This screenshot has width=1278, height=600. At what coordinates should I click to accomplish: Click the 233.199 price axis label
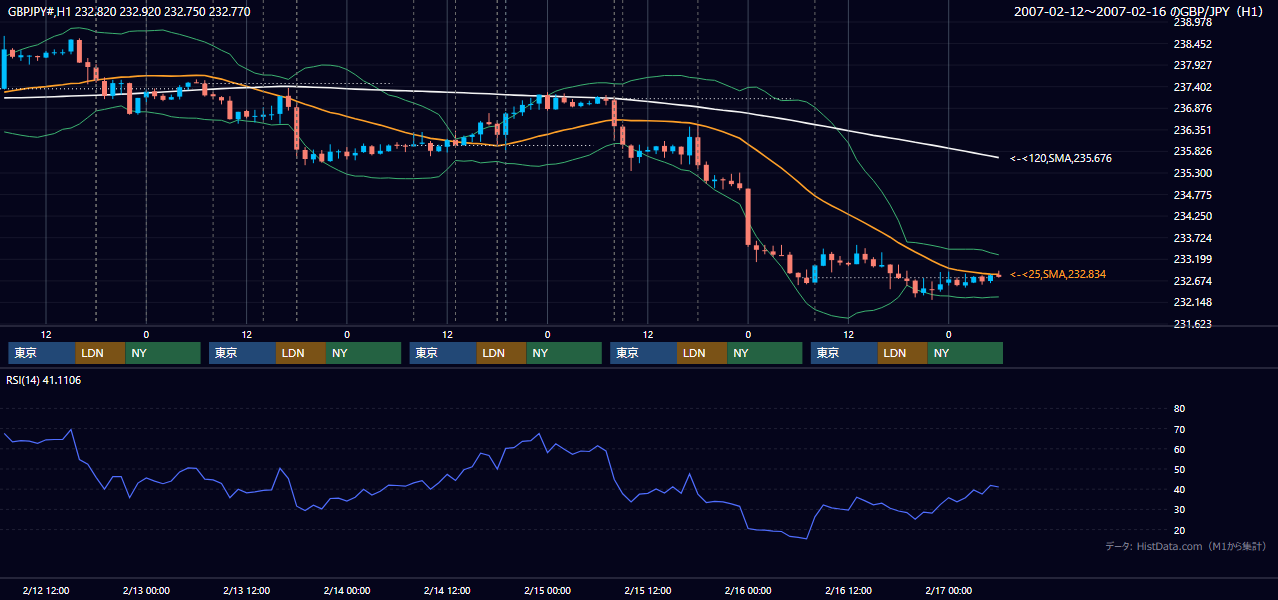1192,259
